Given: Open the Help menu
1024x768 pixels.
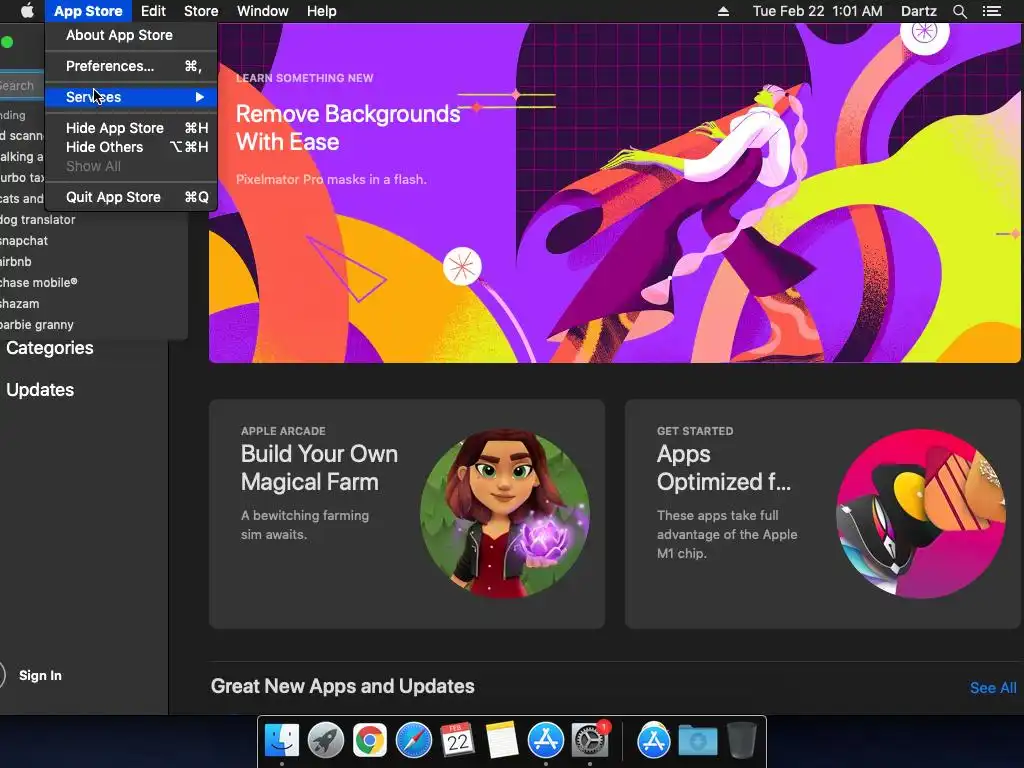Looking at the screenshot, I should pos(322,11).
